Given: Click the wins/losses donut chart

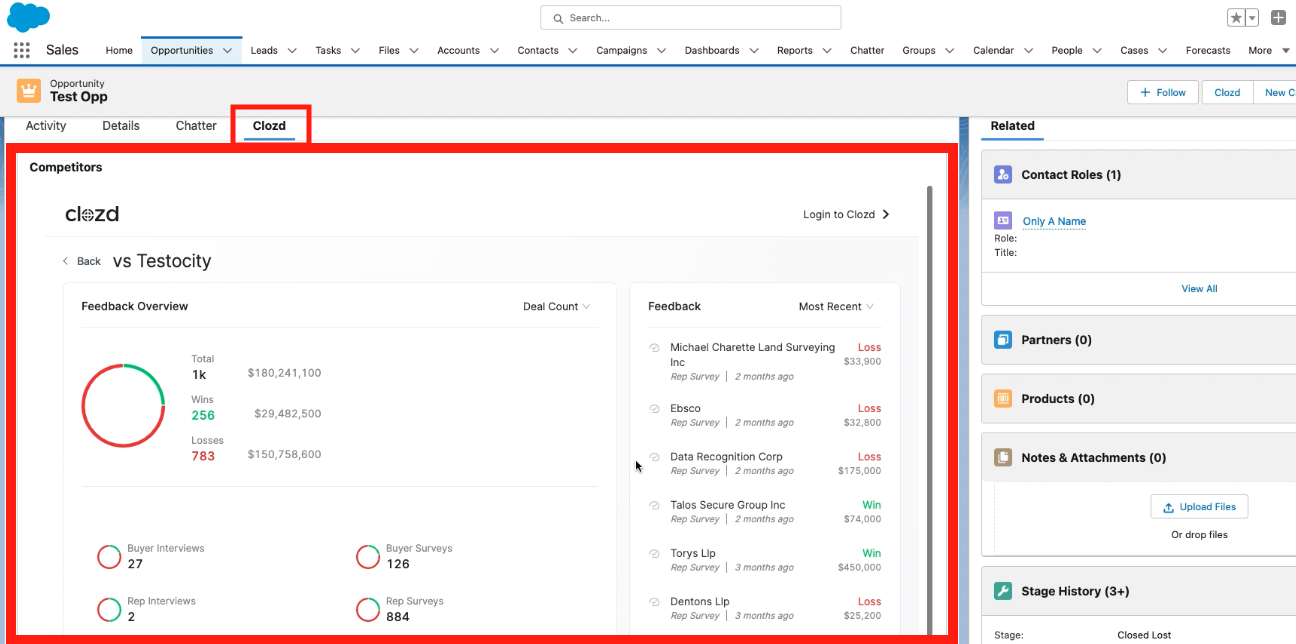Looking at the screenshot, I should [x=123, y=405].
